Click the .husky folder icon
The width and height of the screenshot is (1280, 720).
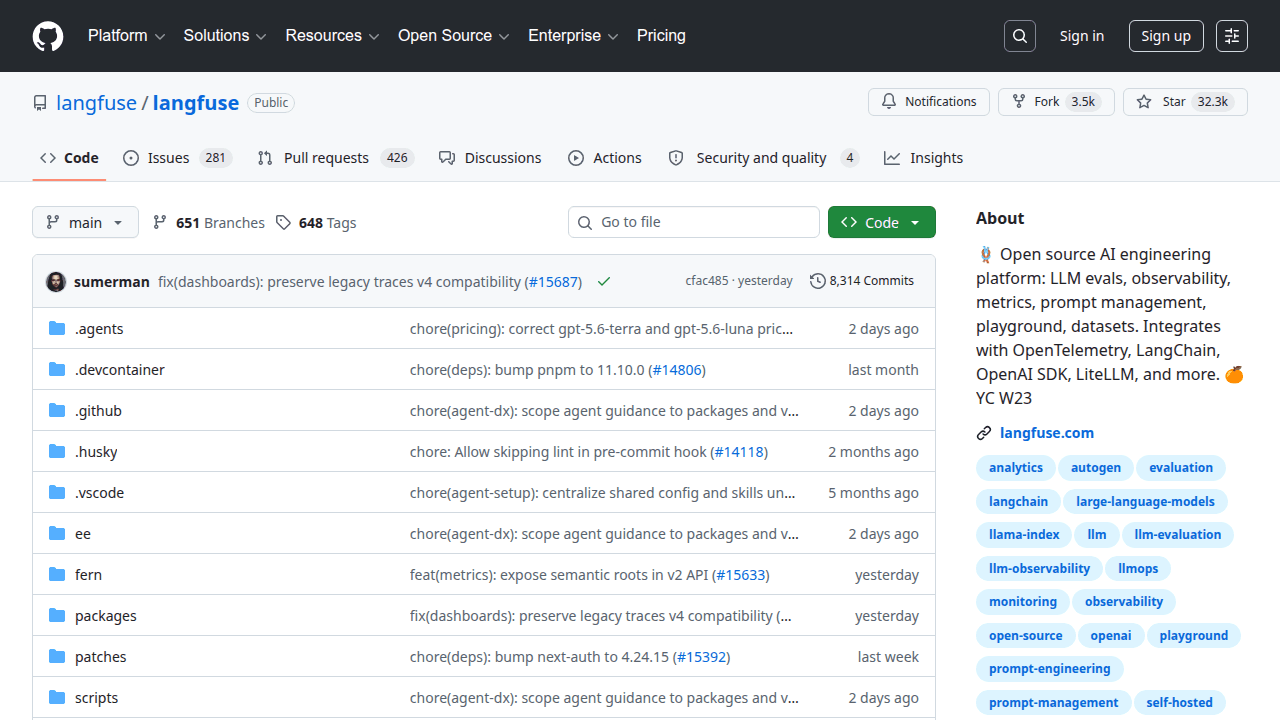coord(57,452)
